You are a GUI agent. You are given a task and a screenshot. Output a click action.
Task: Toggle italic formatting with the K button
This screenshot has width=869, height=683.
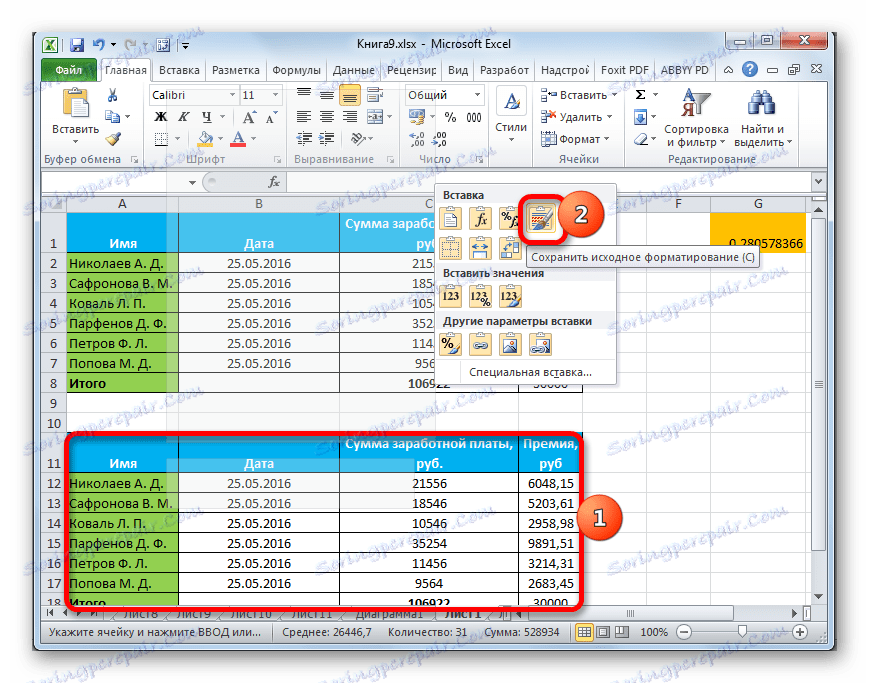point(182,114)
